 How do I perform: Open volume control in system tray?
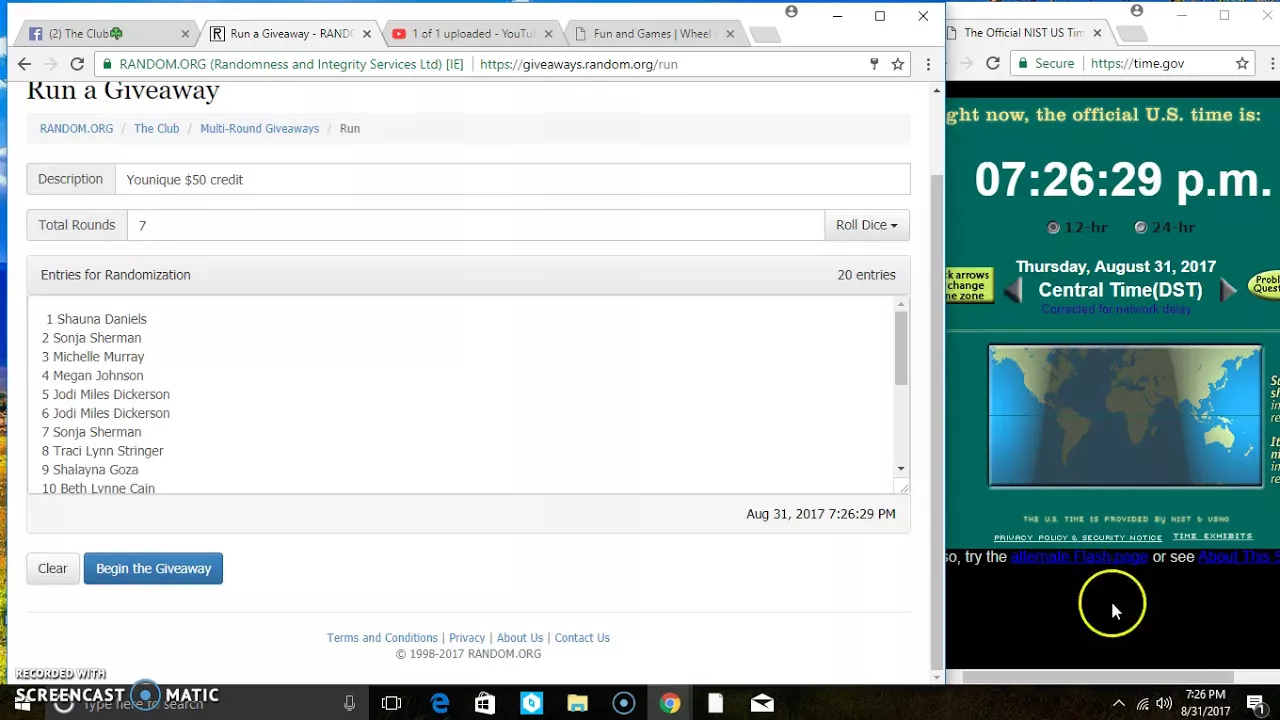pos(1163,703)
